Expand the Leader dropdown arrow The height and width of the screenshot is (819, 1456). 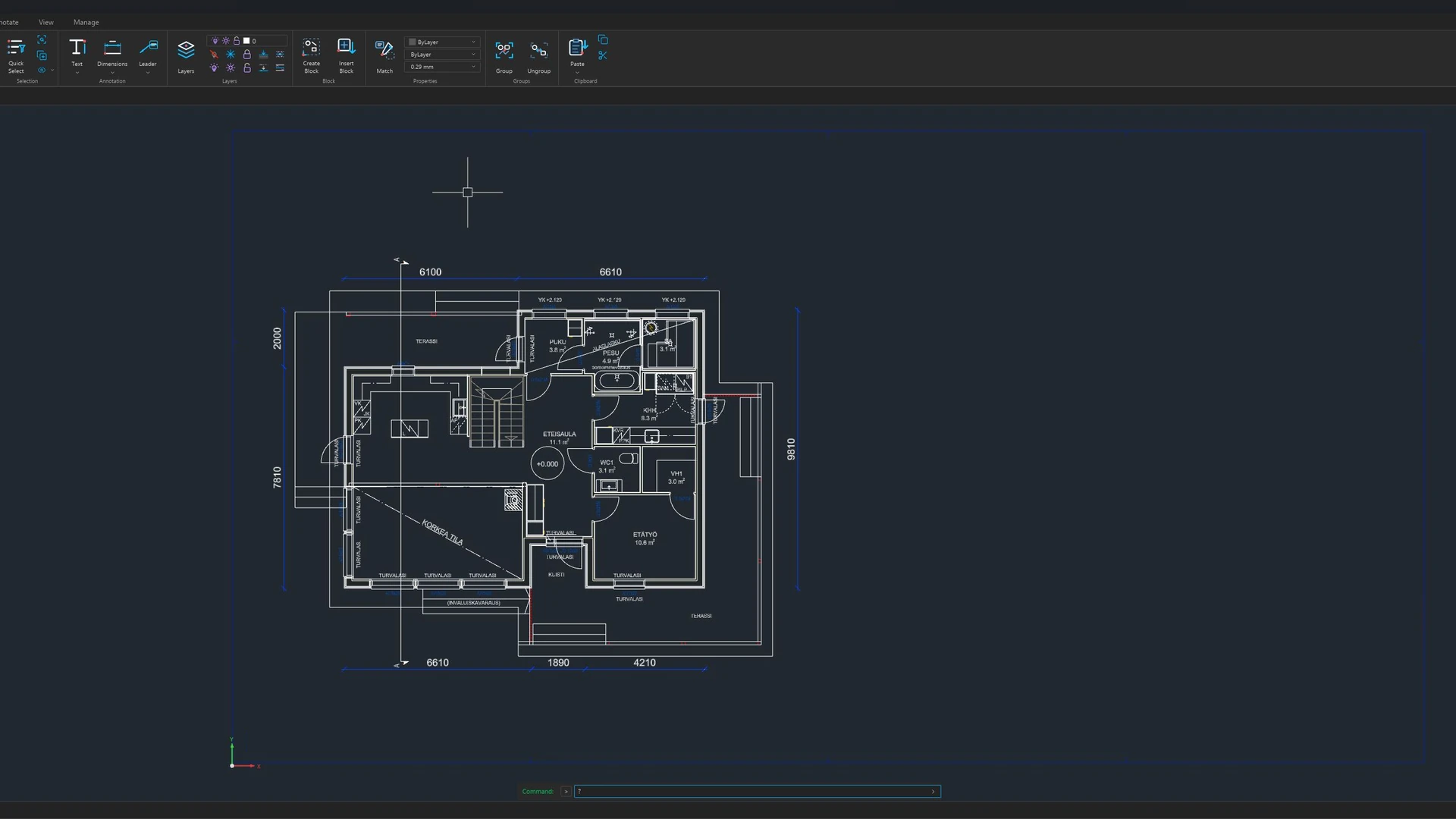[148, 73]
